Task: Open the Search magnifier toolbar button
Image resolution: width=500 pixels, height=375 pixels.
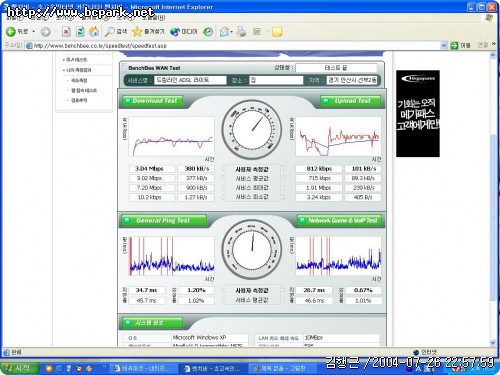Action: click(x=116, y=32)
